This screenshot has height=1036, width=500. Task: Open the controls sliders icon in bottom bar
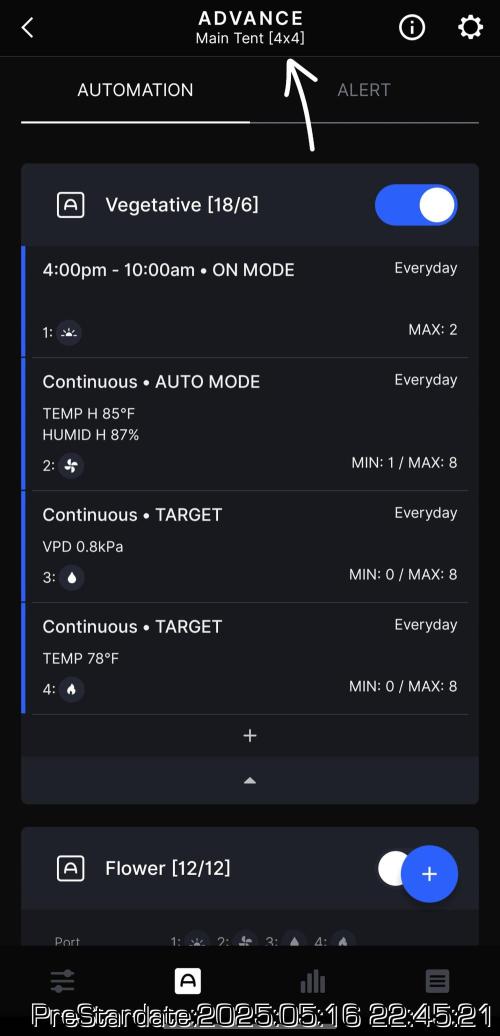click(x=63, y=981)
